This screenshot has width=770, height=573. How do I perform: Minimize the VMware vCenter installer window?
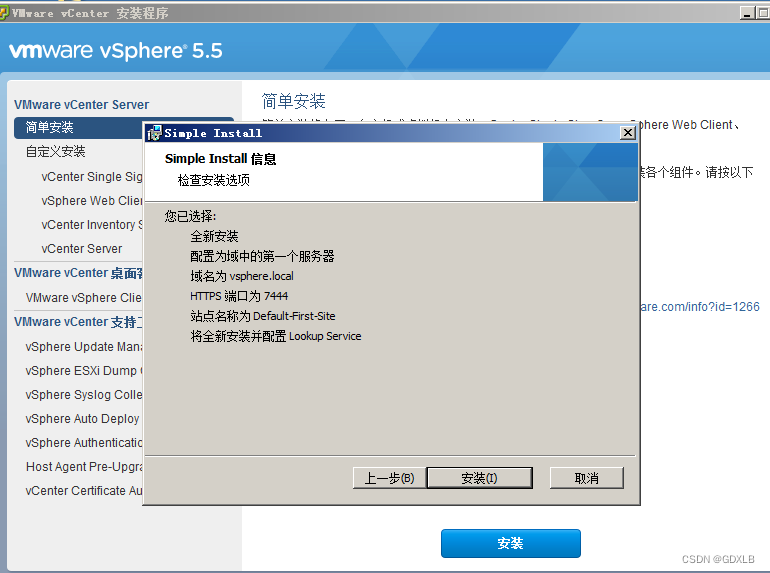(747, 13)
